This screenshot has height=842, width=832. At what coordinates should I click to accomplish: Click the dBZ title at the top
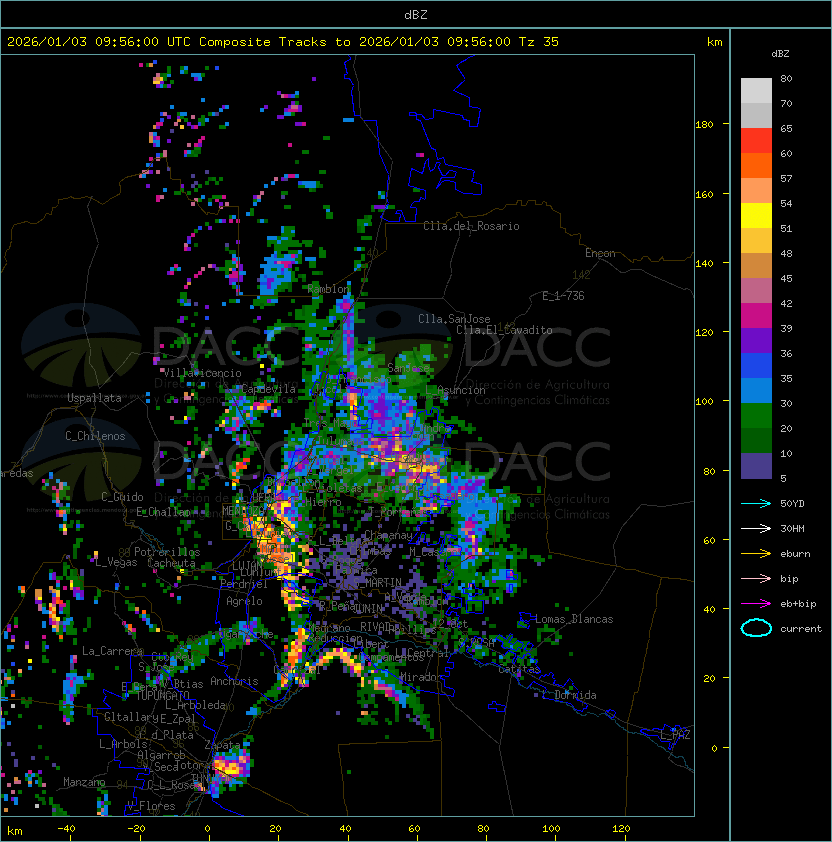(x=416, y=14)
